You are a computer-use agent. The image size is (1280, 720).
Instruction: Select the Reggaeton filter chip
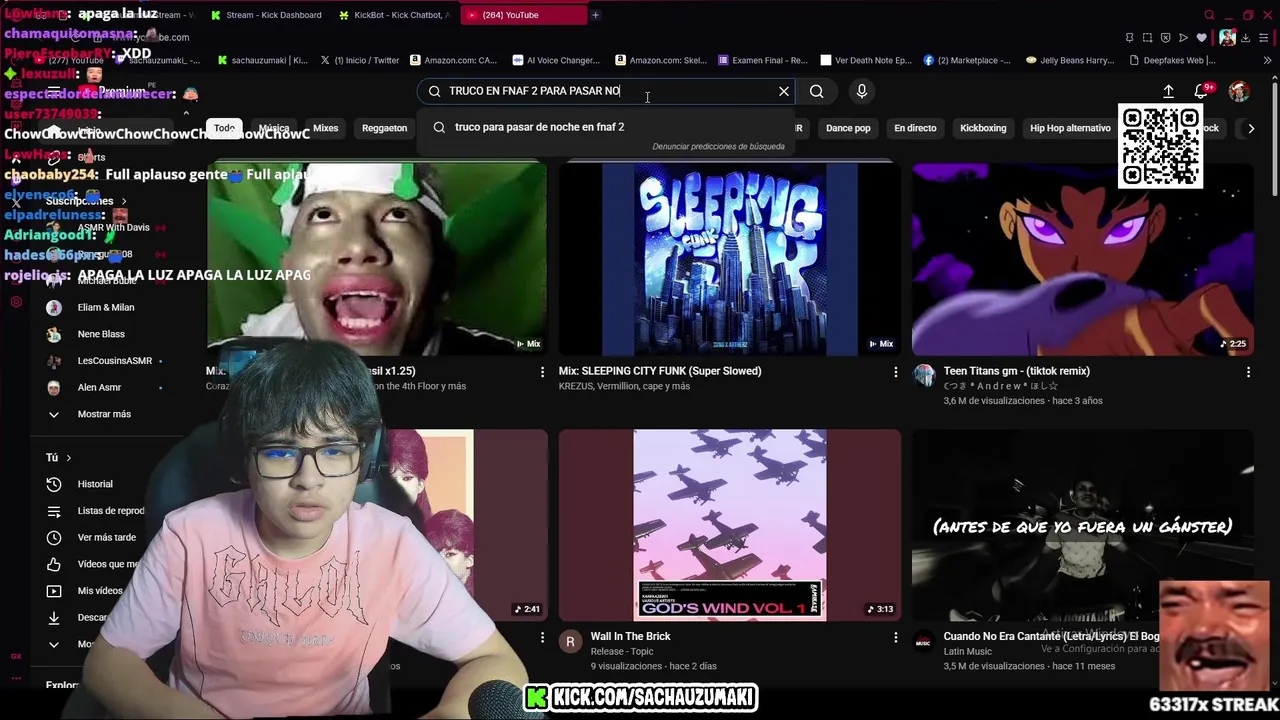[384, 128]
